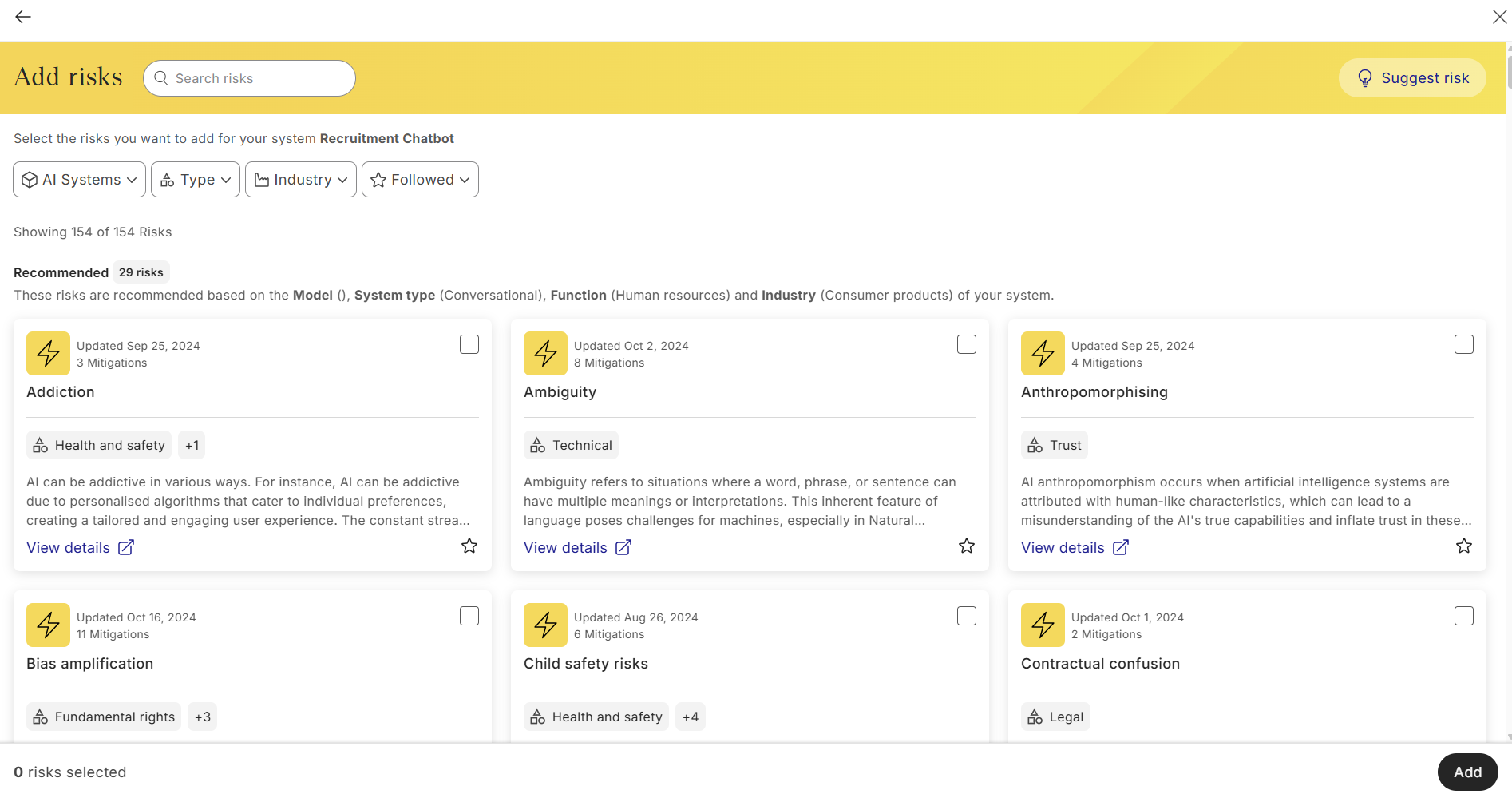
Task: Favorite the Ambiguity risk with star icon
Action: pyautogui.click(x=967, y=546)
